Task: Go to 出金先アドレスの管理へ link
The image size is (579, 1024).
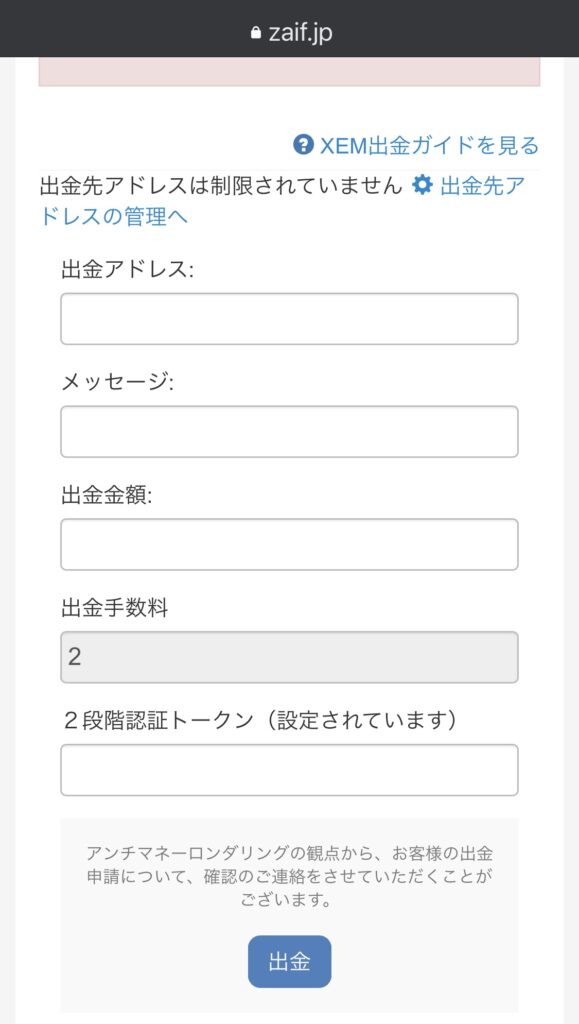Action: (x=282, y=201)
